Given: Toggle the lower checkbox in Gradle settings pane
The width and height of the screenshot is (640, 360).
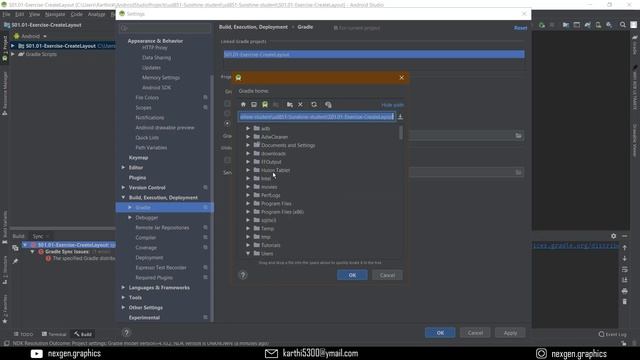Looking at the screenshot, I should [x=227, y=160].
